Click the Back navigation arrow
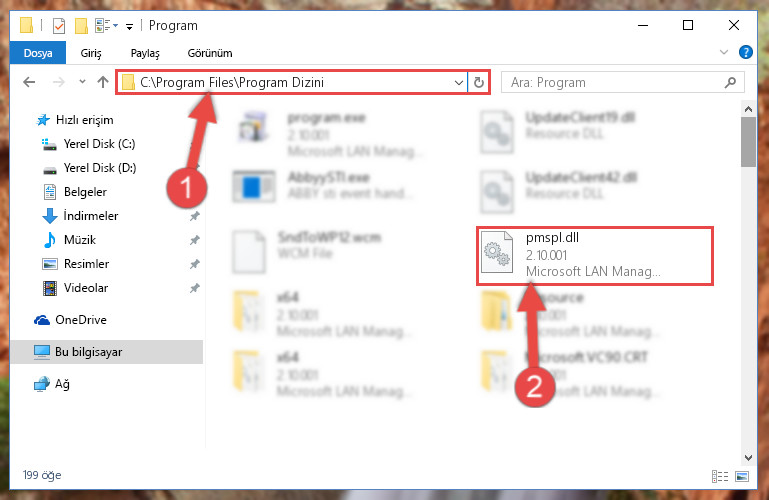This screenshot has height=500, width=769. pos(29,82)
